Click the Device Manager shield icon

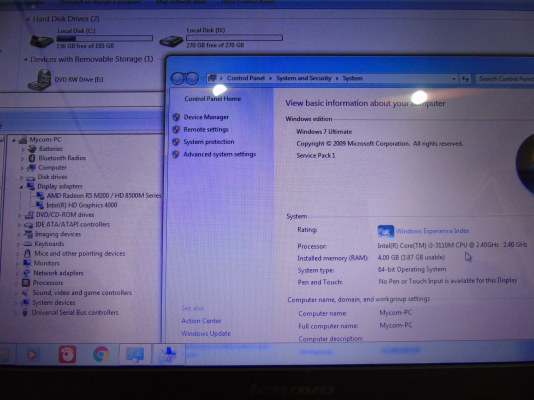[176, 117]
